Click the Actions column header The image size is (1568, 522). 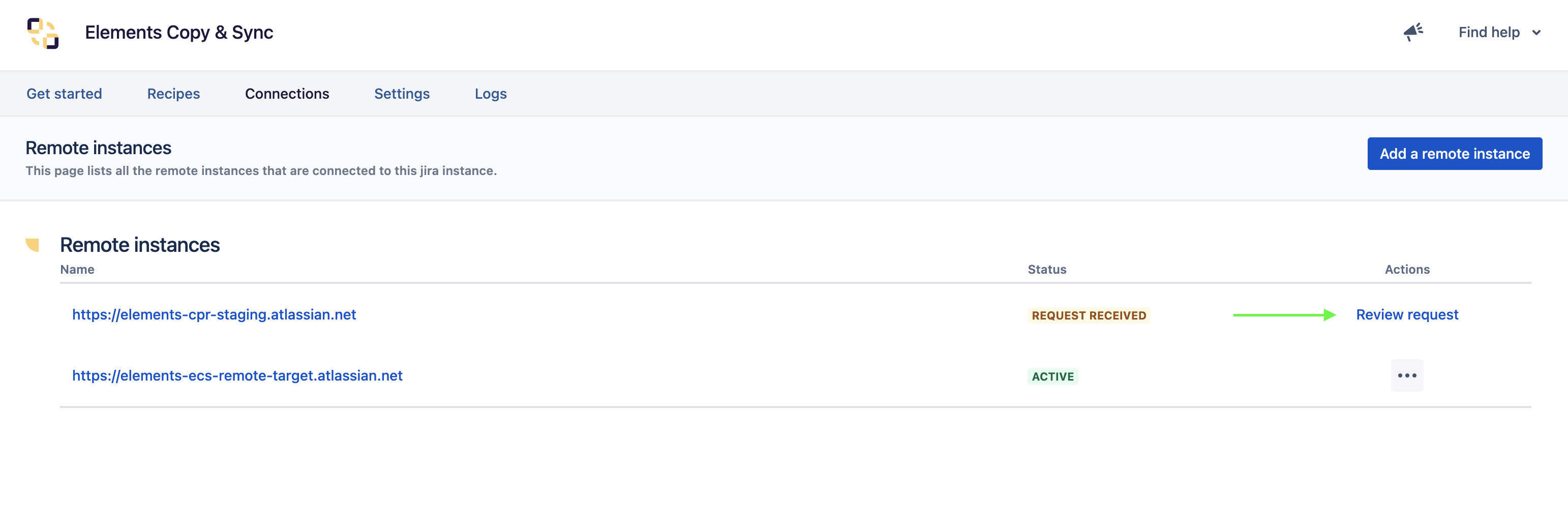[1407, 269]
